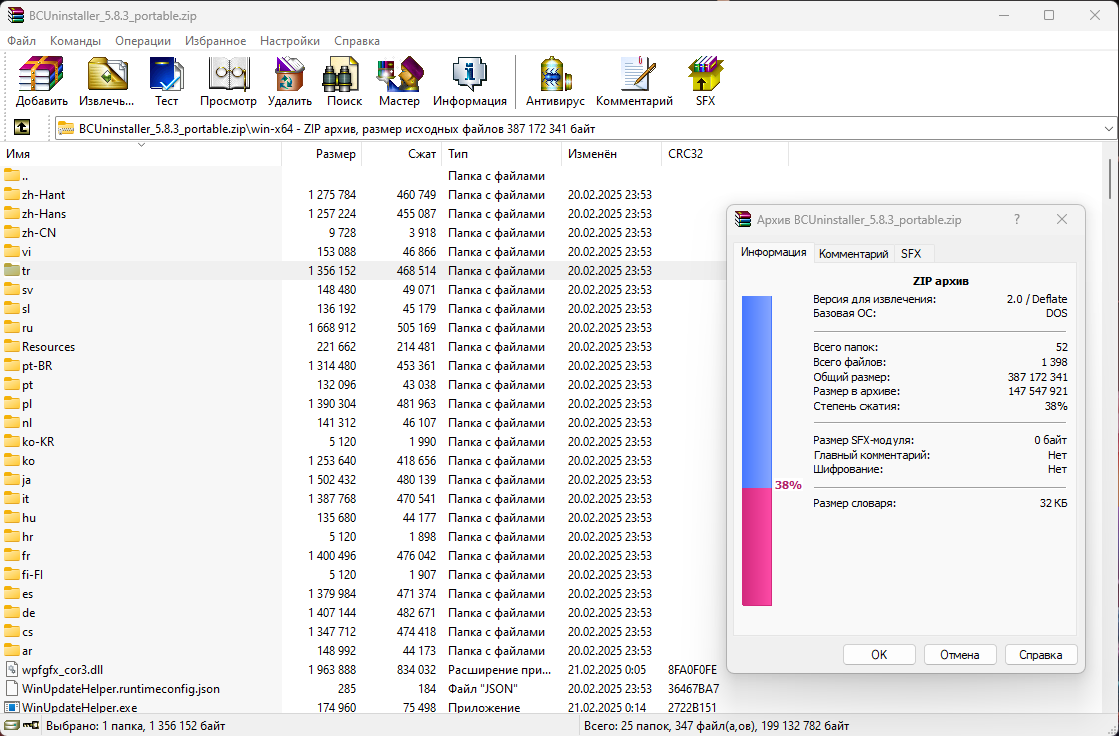The image size is (1119, 736).
Task: Click the Antivirus (Антивирус) scan icon
Action: point(554,82)
